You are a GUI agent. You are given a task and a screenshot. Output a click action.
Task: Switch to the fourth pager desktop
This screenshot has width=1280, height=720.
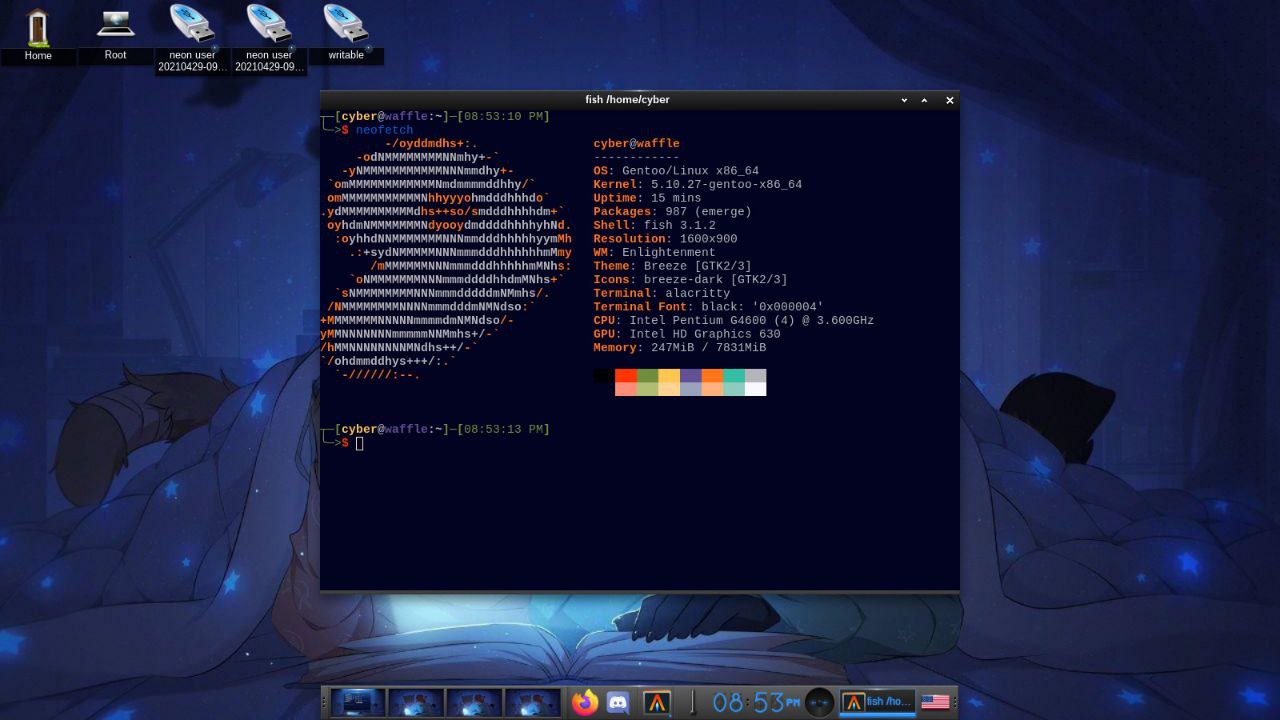click(531, 702)
